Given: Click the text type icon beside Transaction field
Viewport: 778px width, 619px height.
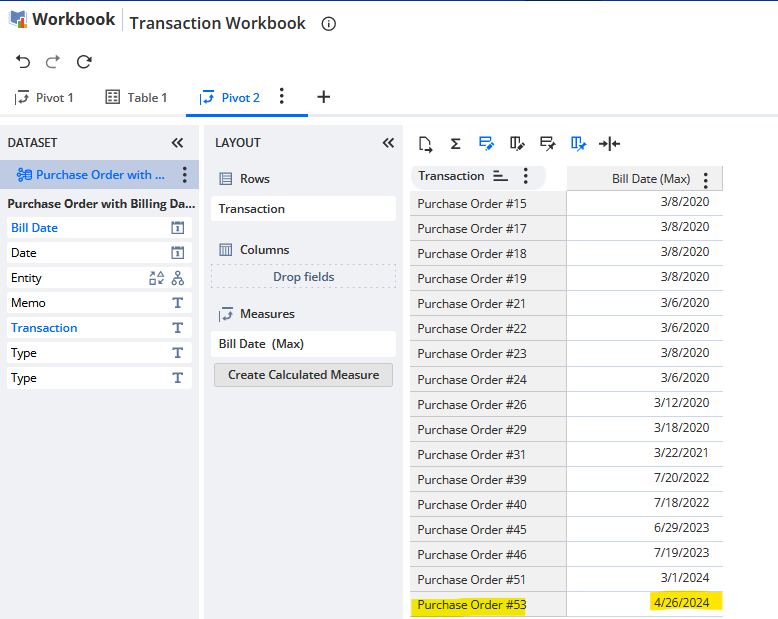Looking at the screenshot, I should (x=178, y=328).
